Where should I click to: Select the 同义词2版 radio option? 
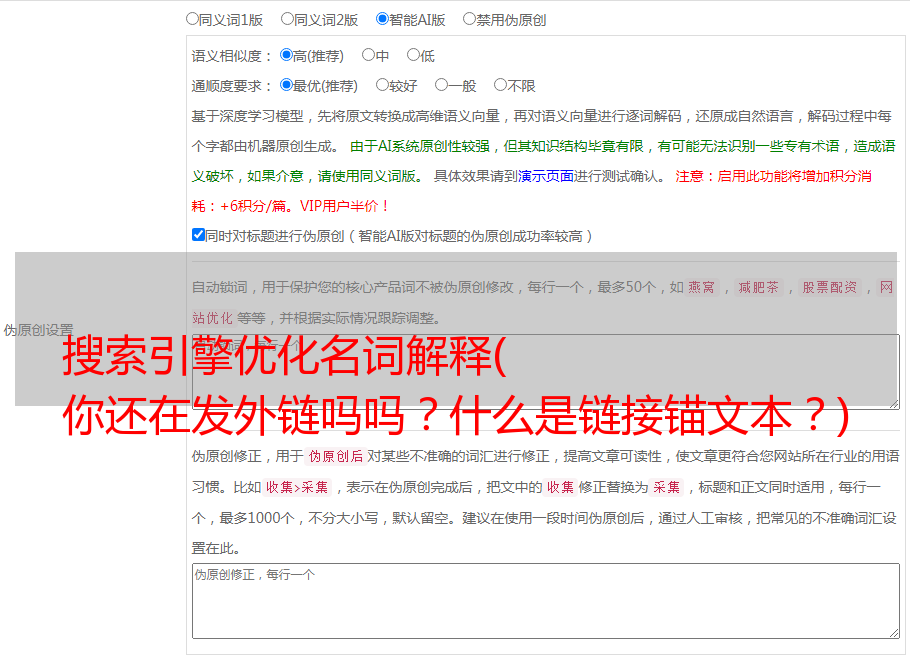(287, 19)
